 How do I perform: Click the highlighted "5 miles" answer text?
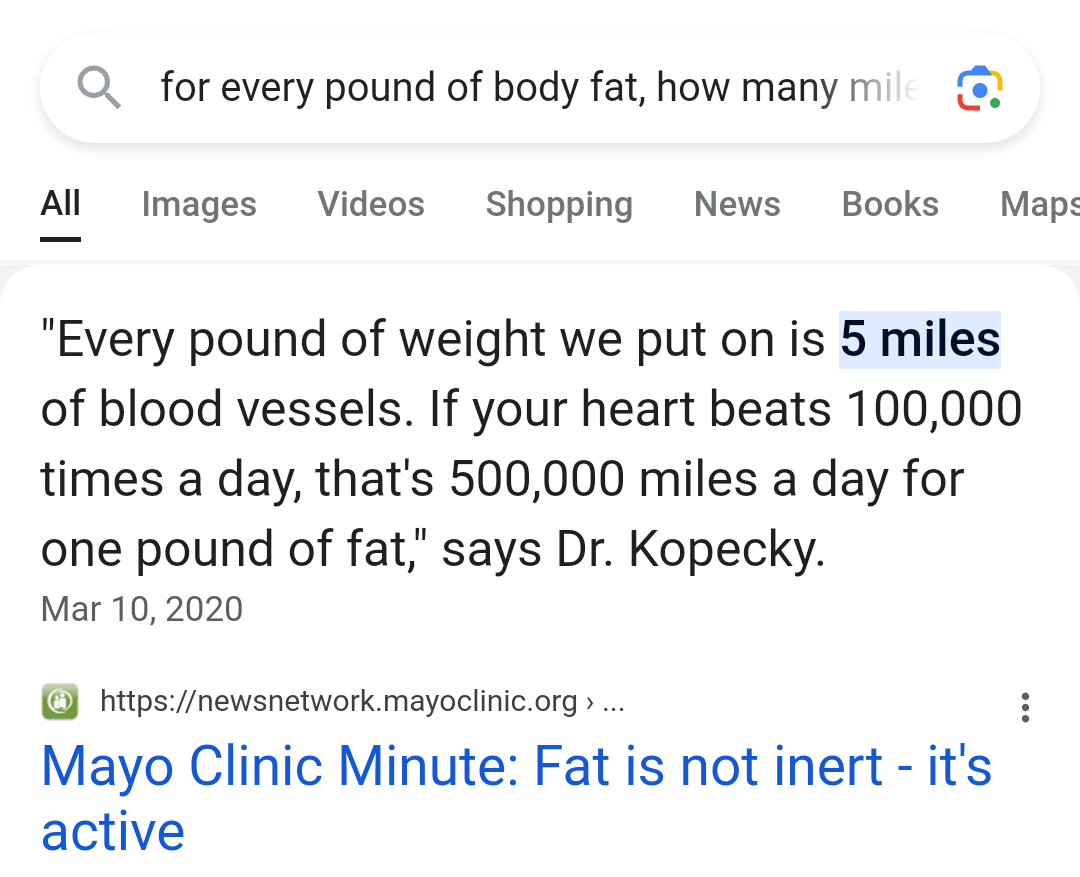click(x=920, y=340)
